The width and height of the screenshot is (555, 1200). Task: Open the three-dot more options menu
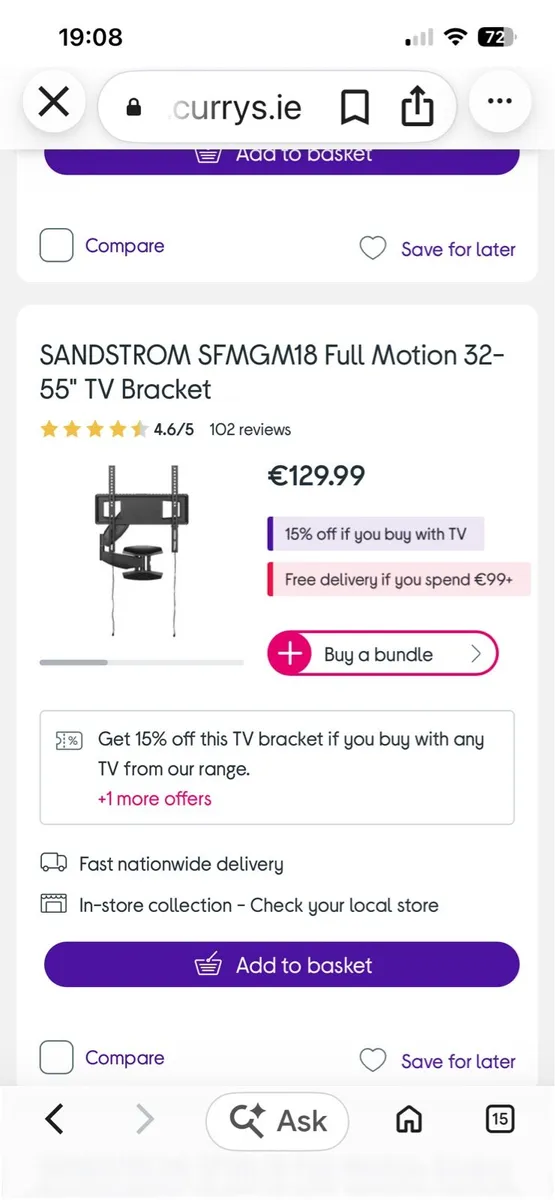[x=499, y=103]
